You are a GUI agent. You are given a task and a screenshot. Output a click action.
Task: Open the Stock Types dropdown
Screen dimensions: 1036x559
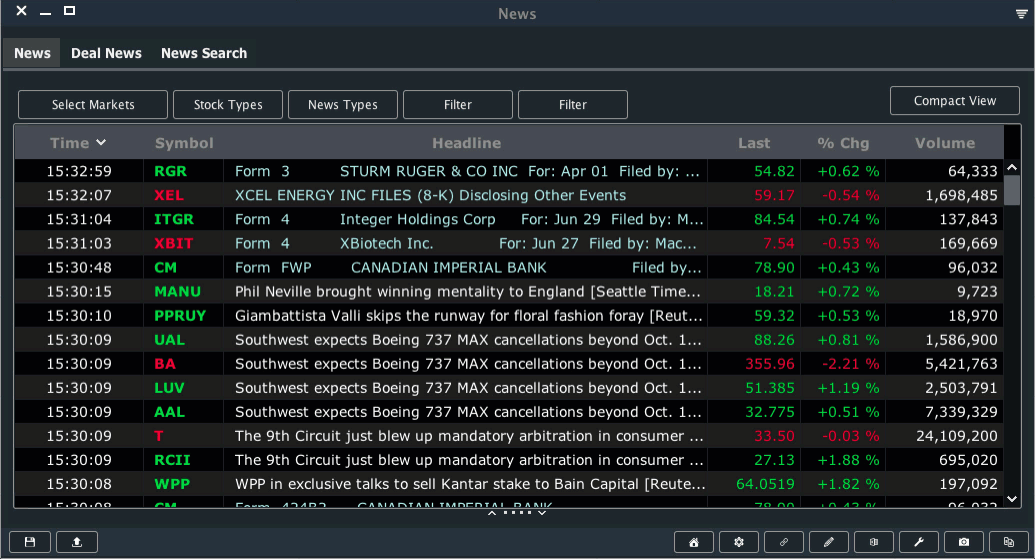pyautogui.click(x=228, y=105)
